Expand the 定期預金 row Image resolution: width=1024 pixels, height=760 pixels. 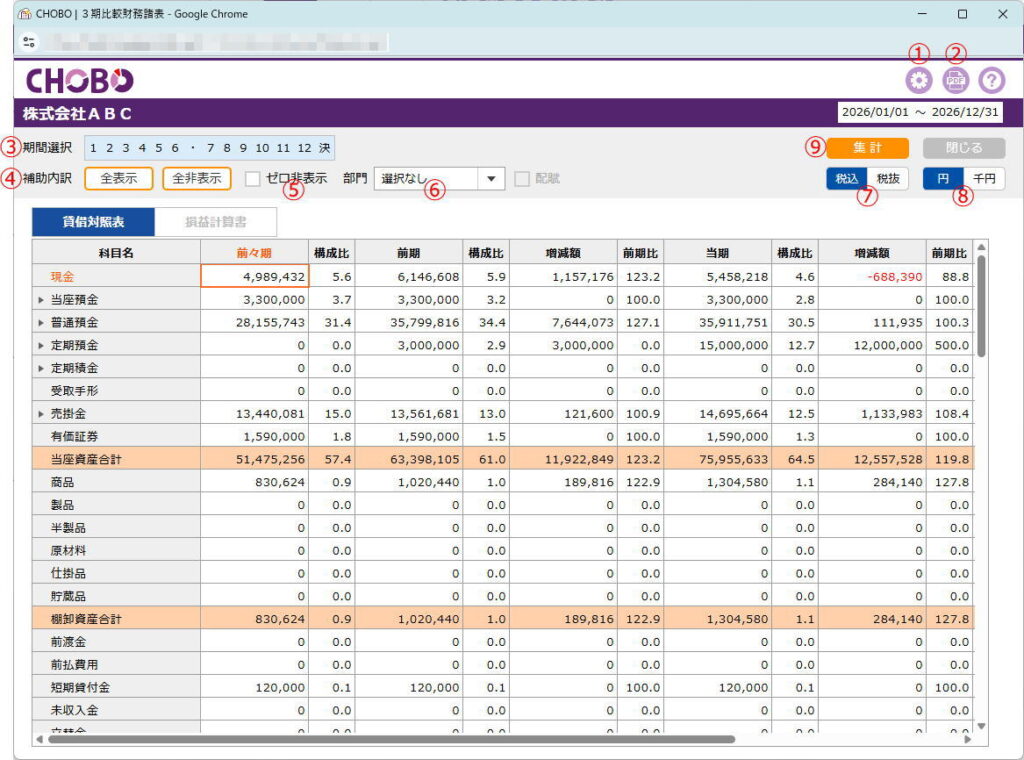click(41, 345)
